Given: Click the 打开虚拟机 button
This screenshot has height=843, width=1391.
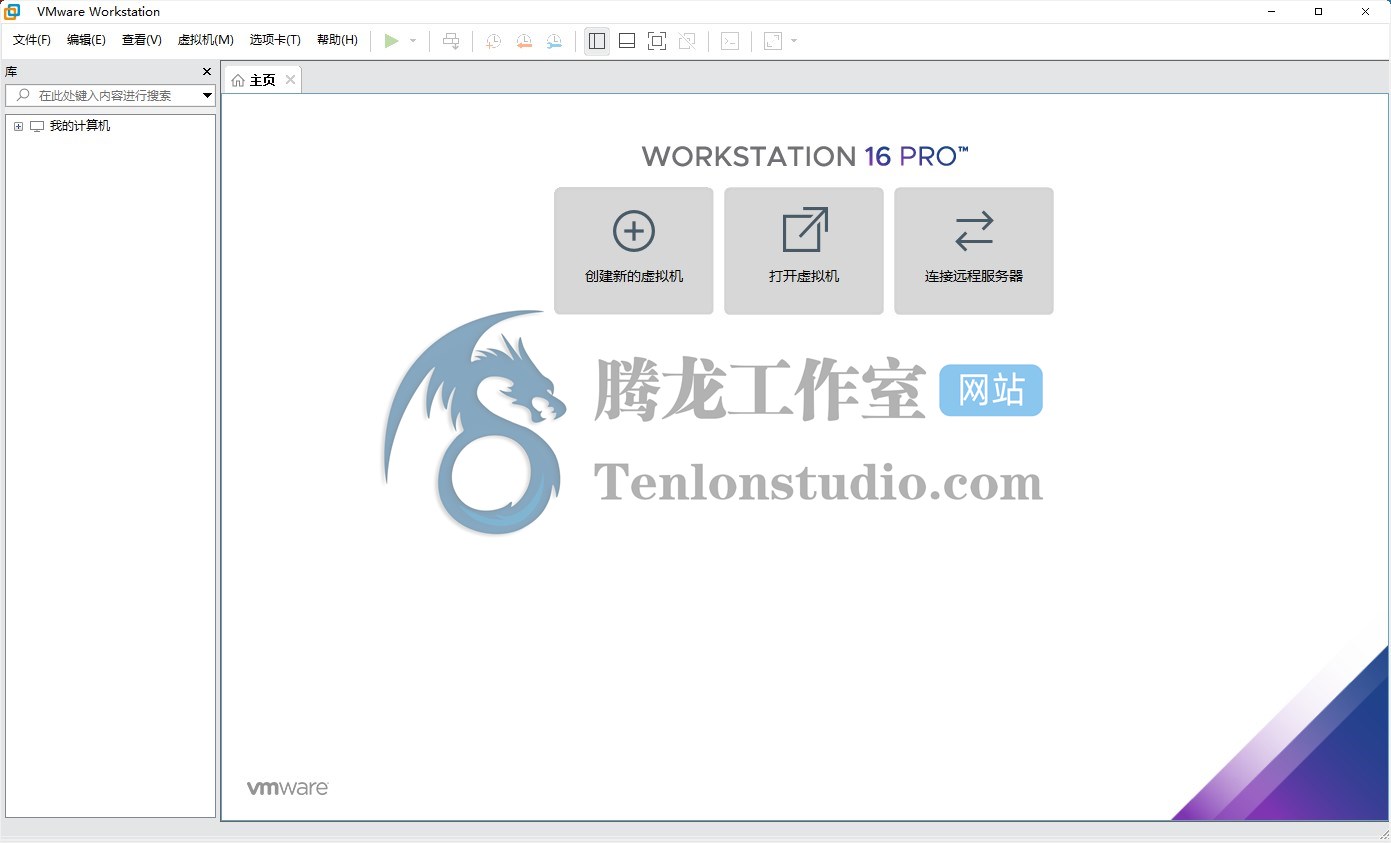Looking at the screenshot, I should pos(804,251).
